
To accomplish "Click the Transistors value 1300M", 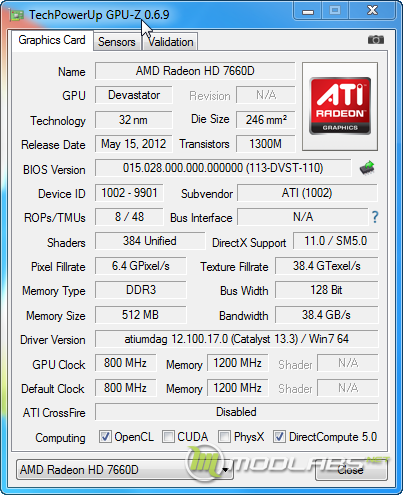I will (x=266, y=144).
